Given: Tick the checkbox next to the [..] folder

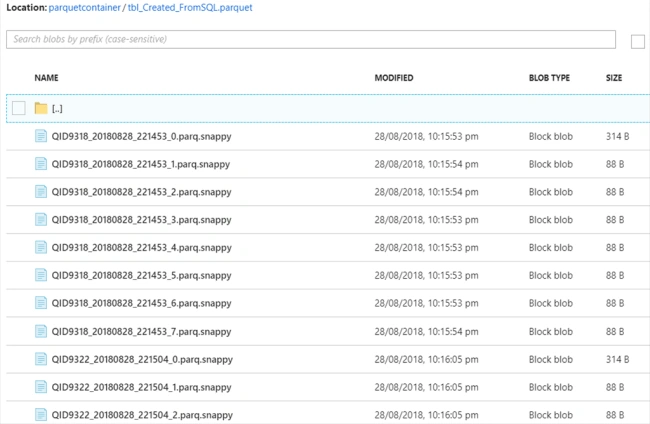Looking at the screenshot, I should pos(19,108).
